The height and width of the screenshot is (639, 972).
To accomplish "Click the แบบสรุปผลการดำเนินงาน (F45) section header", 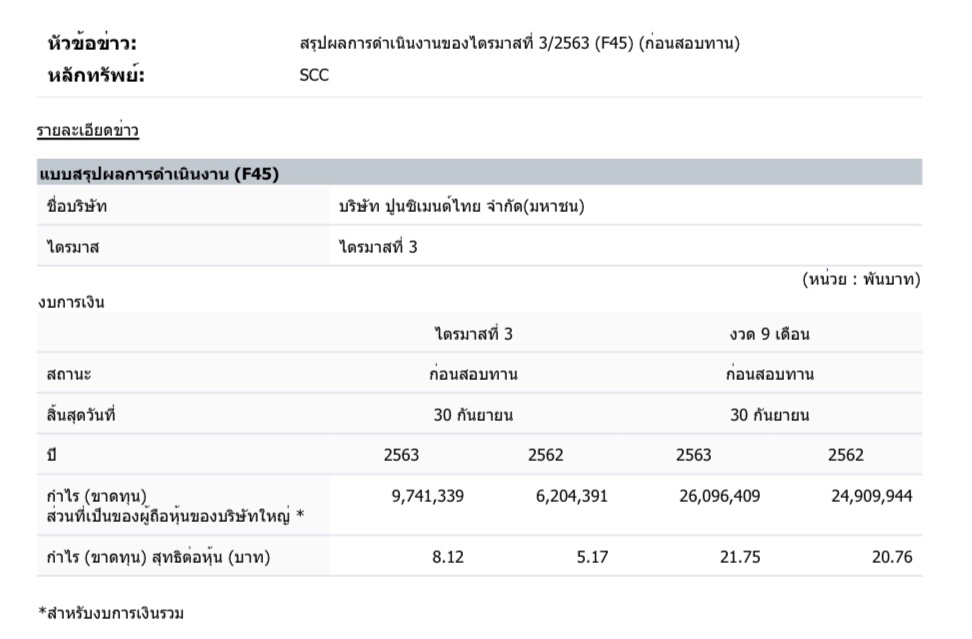I will [x=158, y=174].
